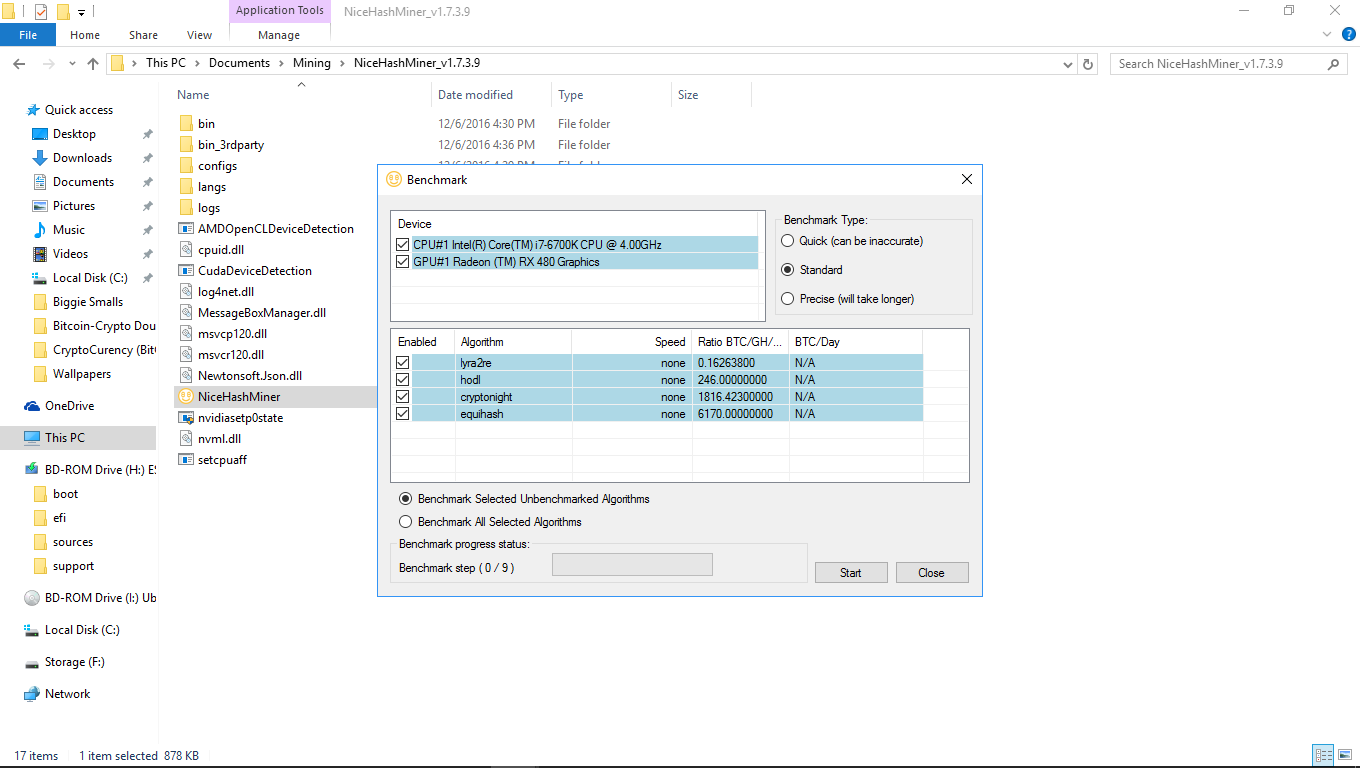Select Quick (can be inaccurate) benchmark type
The width and height of the screenshot is (1360, 768).
click(x=788, y=241)
